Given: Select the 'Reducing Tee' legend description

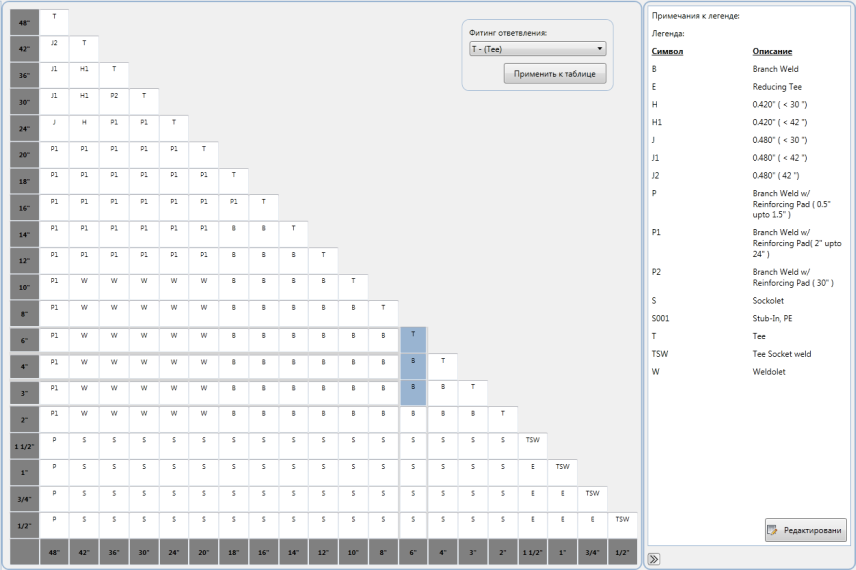Looking at the screenshot, I should point(777,87).
